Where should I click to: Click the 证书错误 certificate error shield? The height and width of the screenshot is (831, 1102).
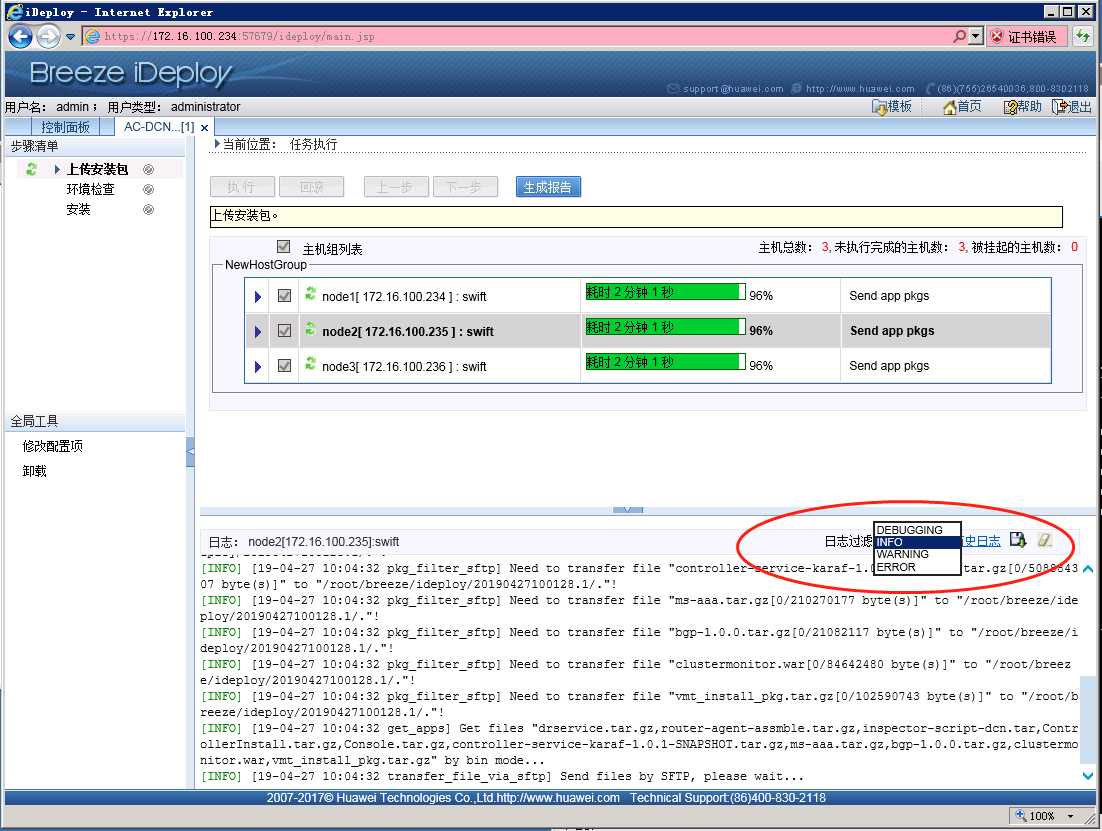(x=1027, y=37)
